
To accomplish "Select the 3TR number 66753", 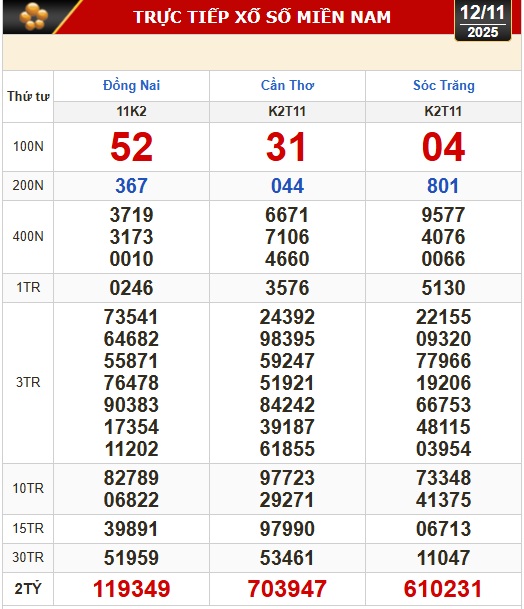I will (x=443, y=405).
